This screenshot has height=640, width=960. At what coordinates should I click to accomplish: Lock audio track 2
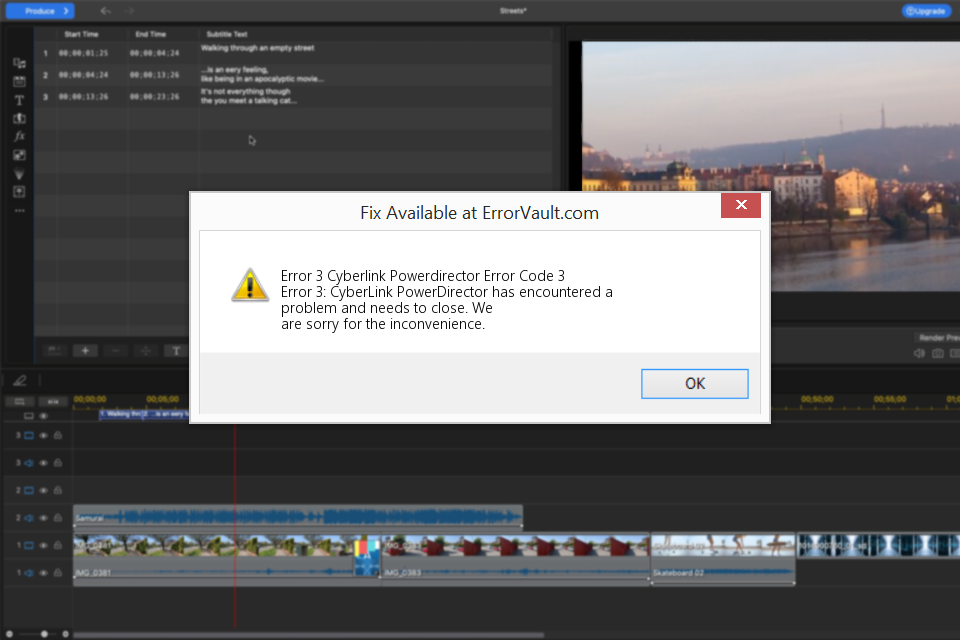tap(58, 518)
